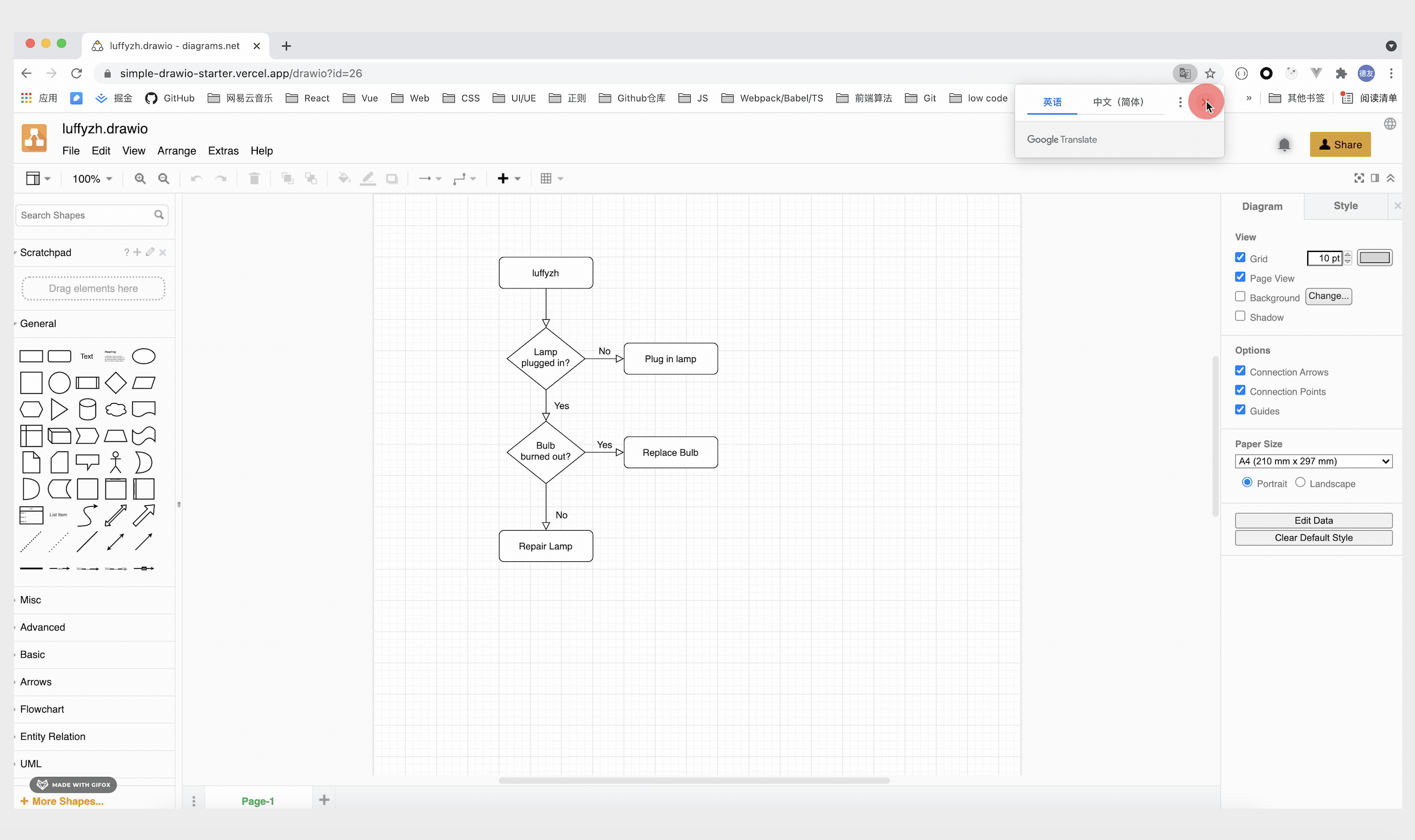Select the actor stick figure shape

(x=116, y=462)
